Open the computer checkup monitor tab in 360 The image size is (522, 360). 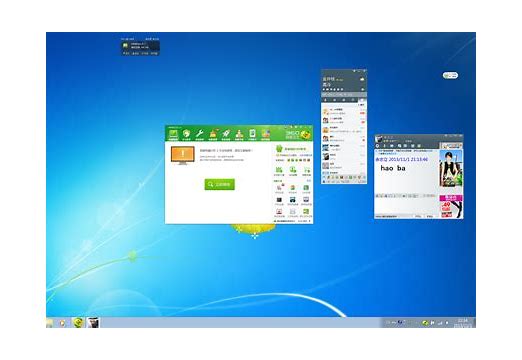tap(173, 134)
